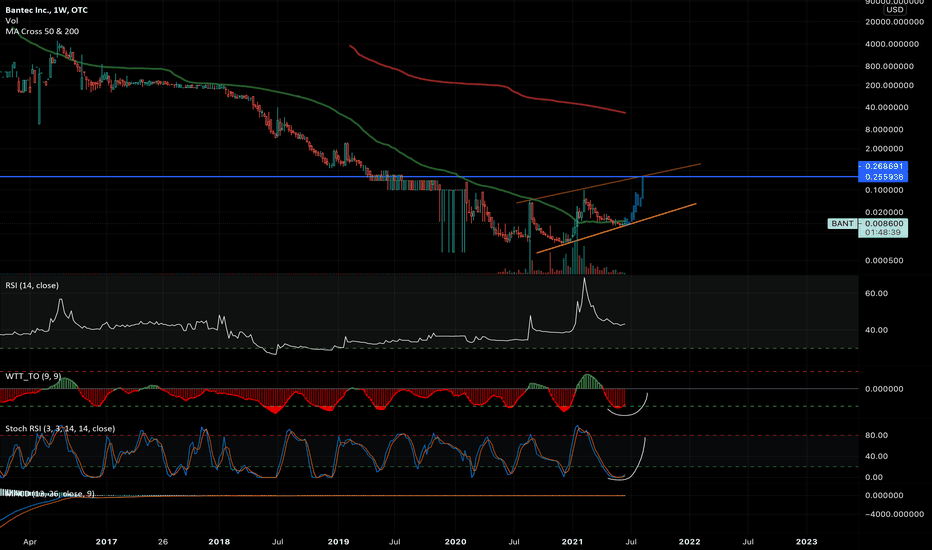The height and width of the screenshot is (550, 932).
Task: Click the 0.100000 price scale value
Action: tap(884, 190)
